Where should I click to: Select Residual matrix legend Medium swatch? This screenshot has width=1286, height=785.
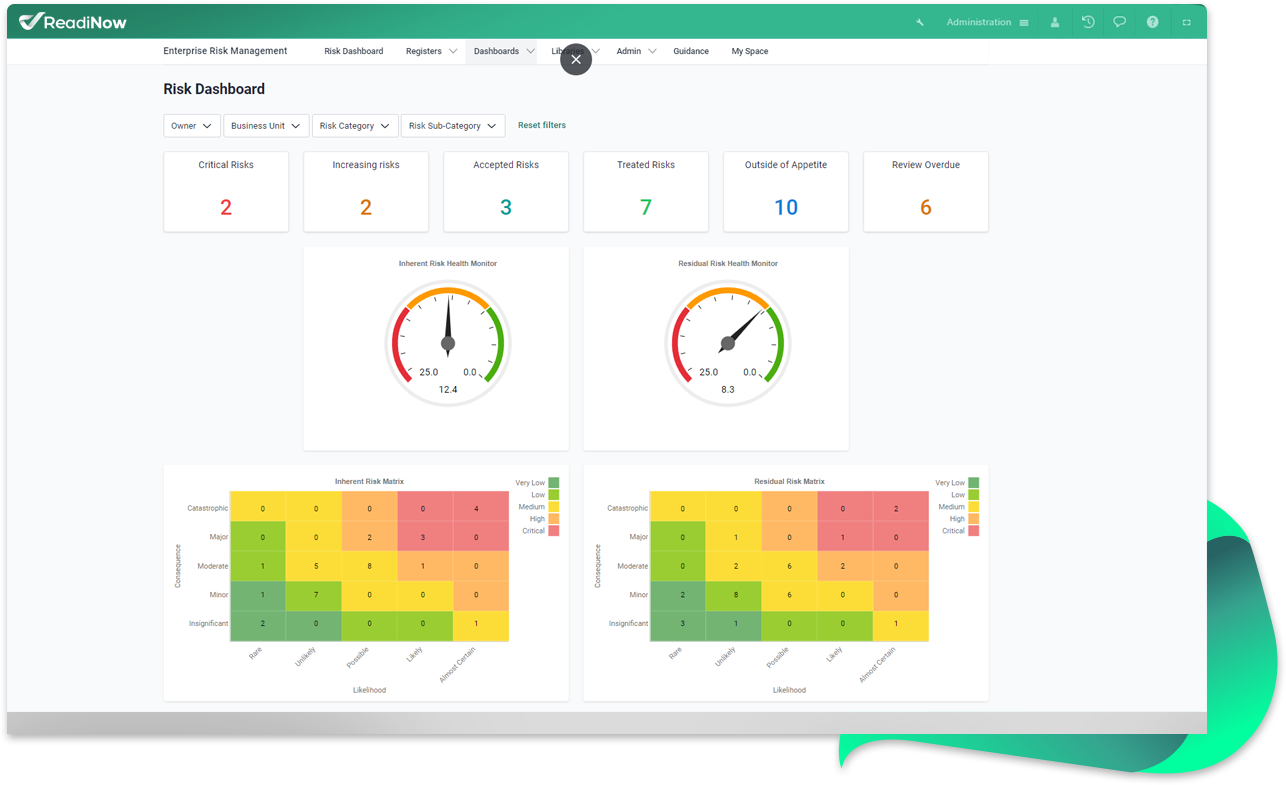coord(974,507)
